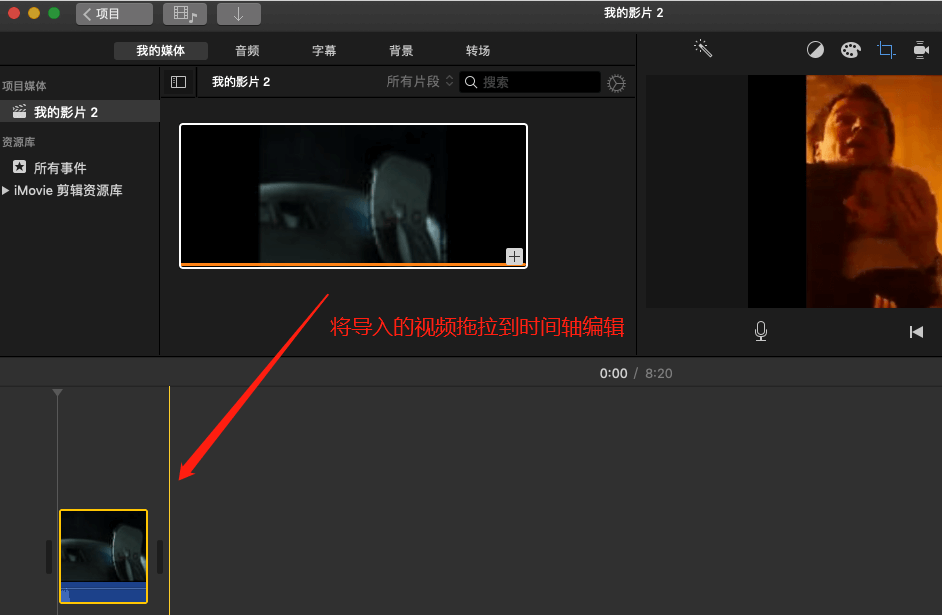942x615 pixels.
Task: Select the crop tool
Action: click(x=886, y=50)
